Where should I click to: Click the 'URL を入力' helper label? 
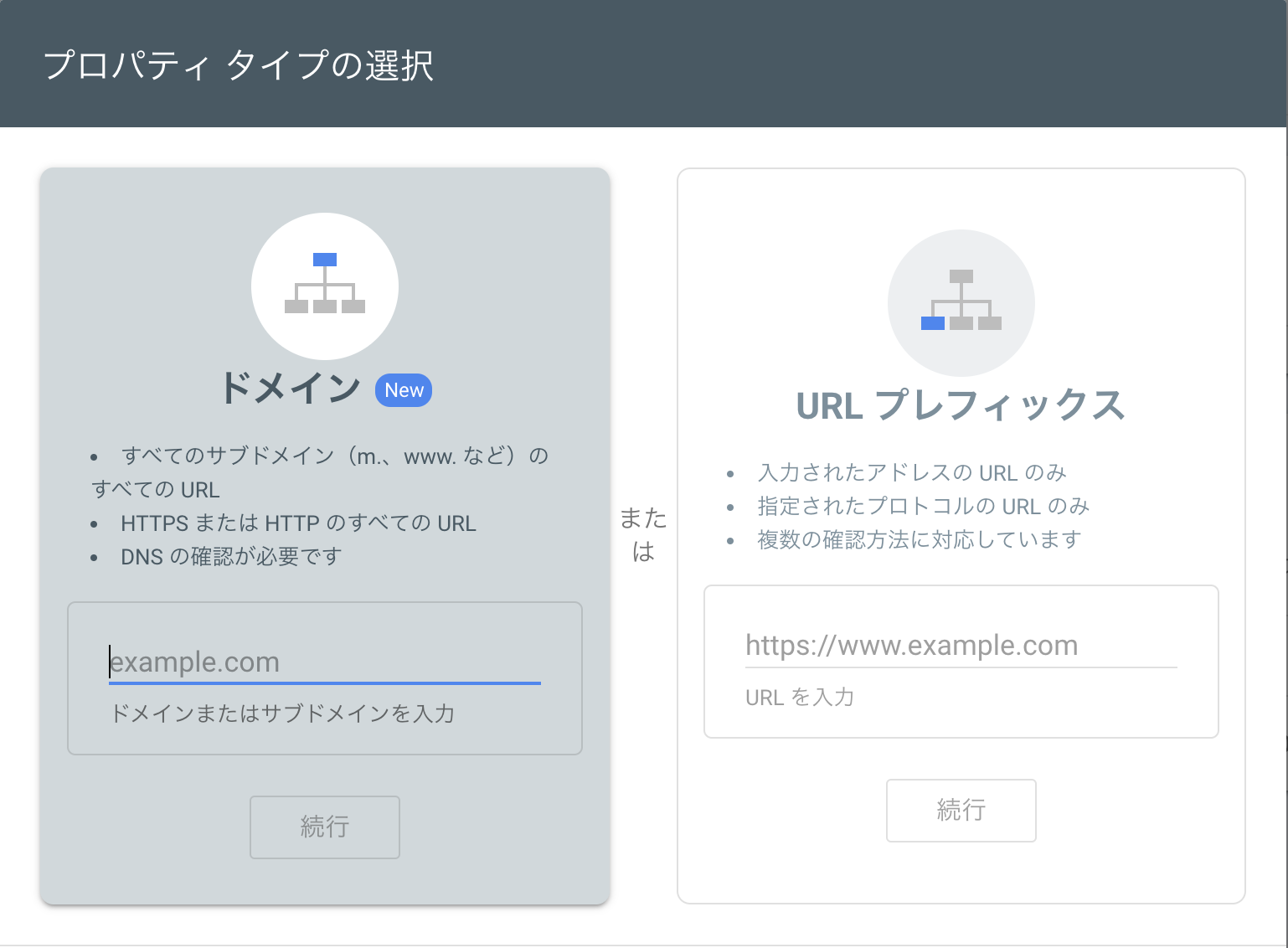(799, 698)
